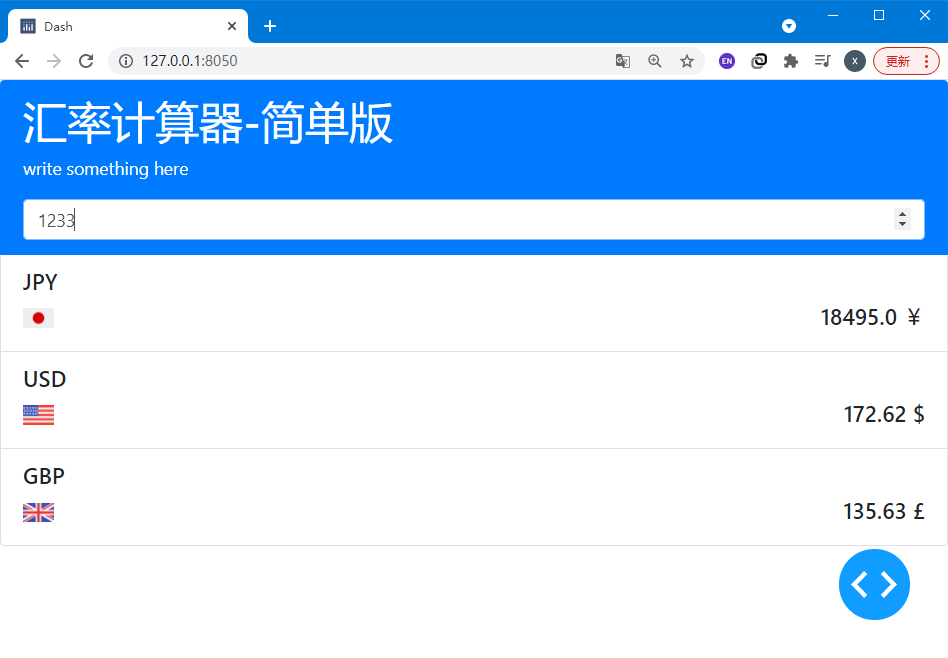Close the Dash tab

point(232,26)
